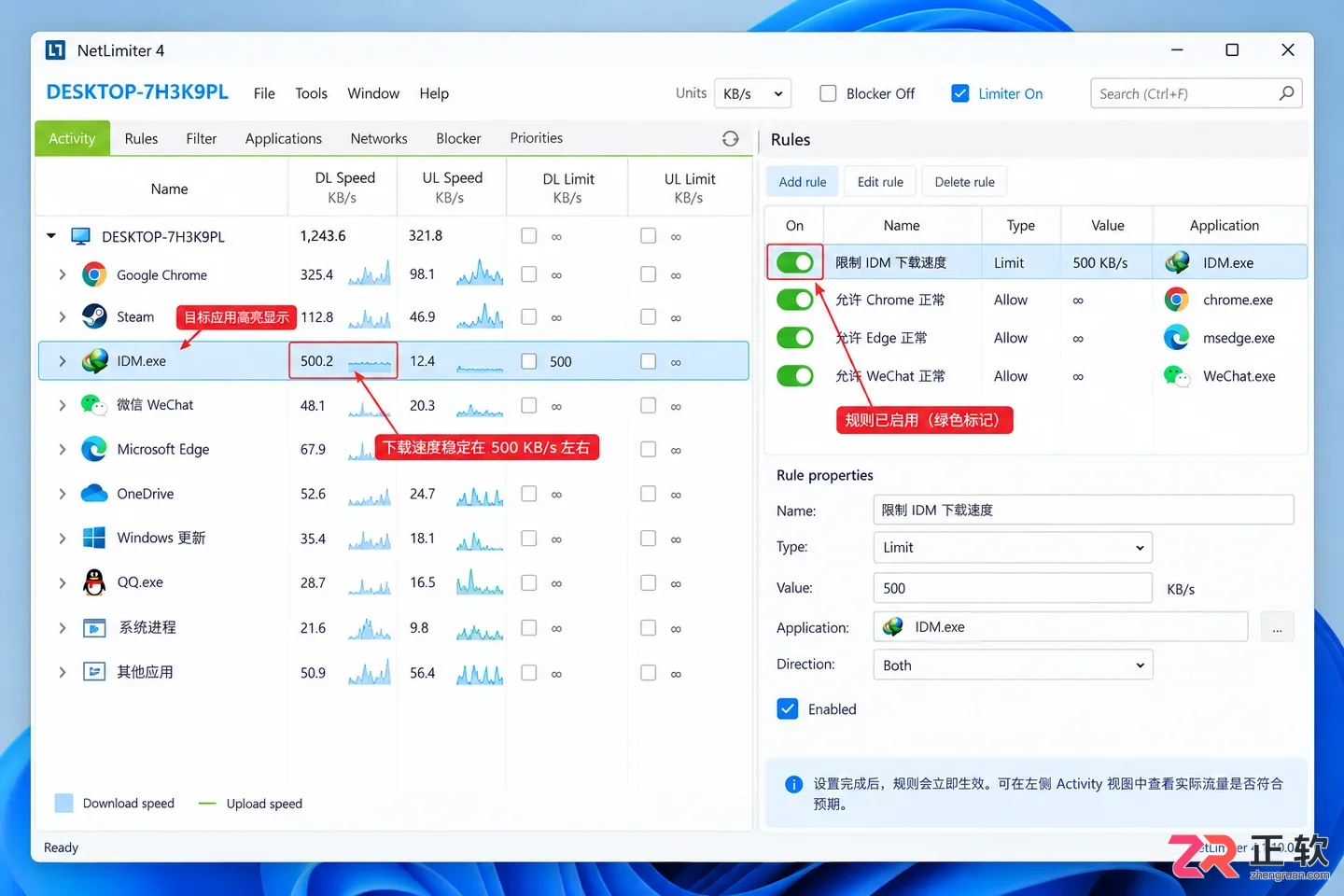Switch to the Blocker tab
This screenshot has width=1344, height=896.
[x=458, y=138]
